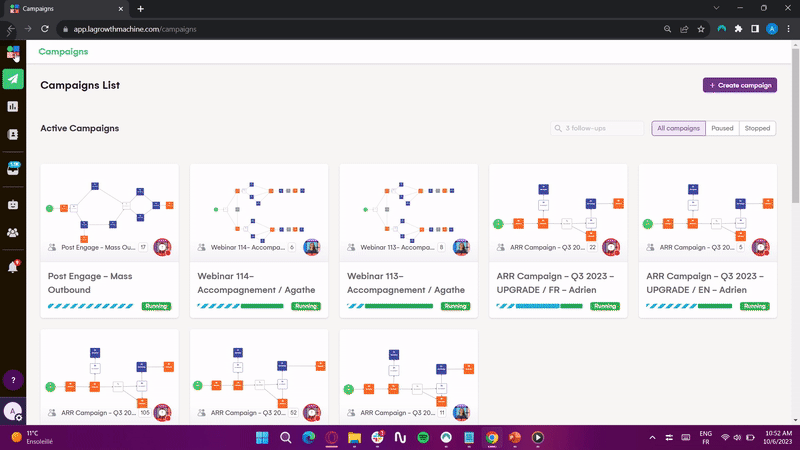Open the leads contact-book sidebar icon
Image resolution: width=800 pixels, height=450 pixels.
coord(13,134)
